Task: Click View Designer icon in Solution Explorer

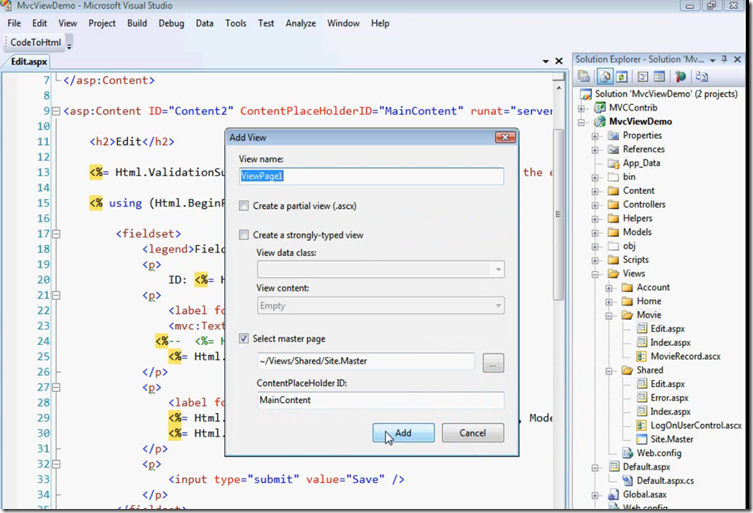Action: pos(659,77)
